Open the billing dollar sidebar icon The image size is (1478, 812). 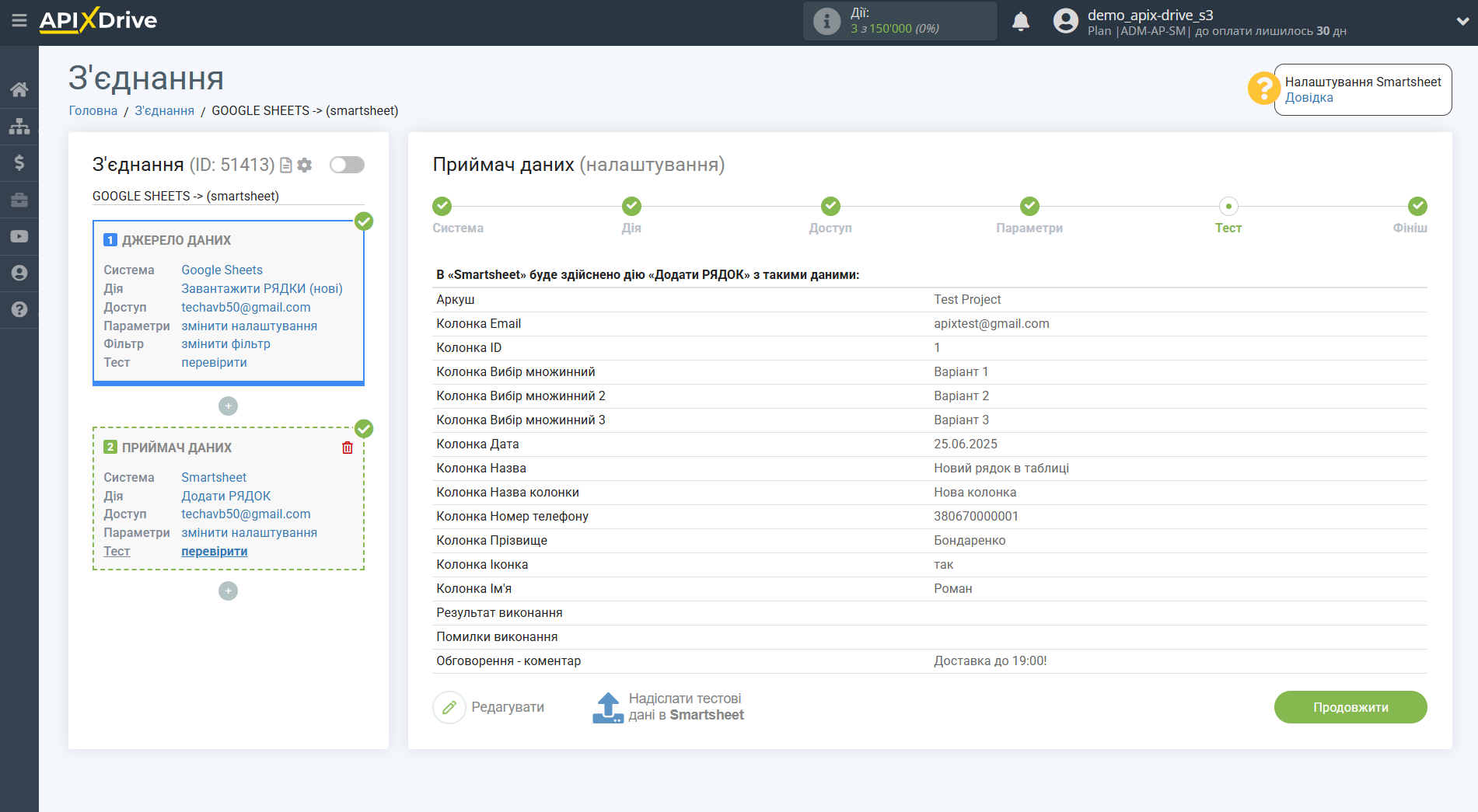click(19, 162)
